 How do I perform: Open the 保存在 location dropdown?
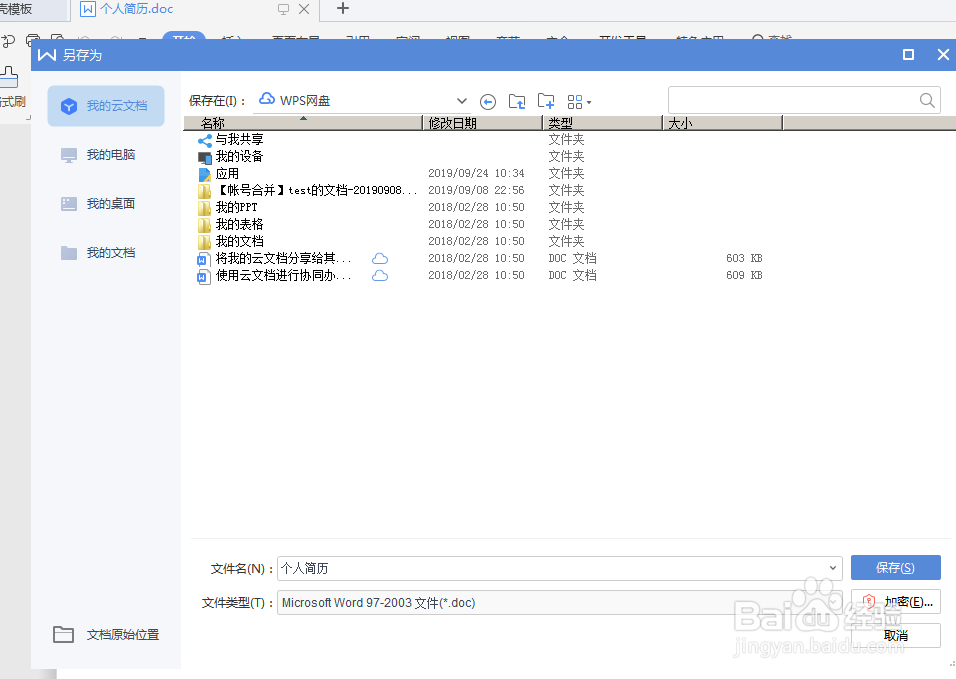pyautogui.click(x=462, y=100)
